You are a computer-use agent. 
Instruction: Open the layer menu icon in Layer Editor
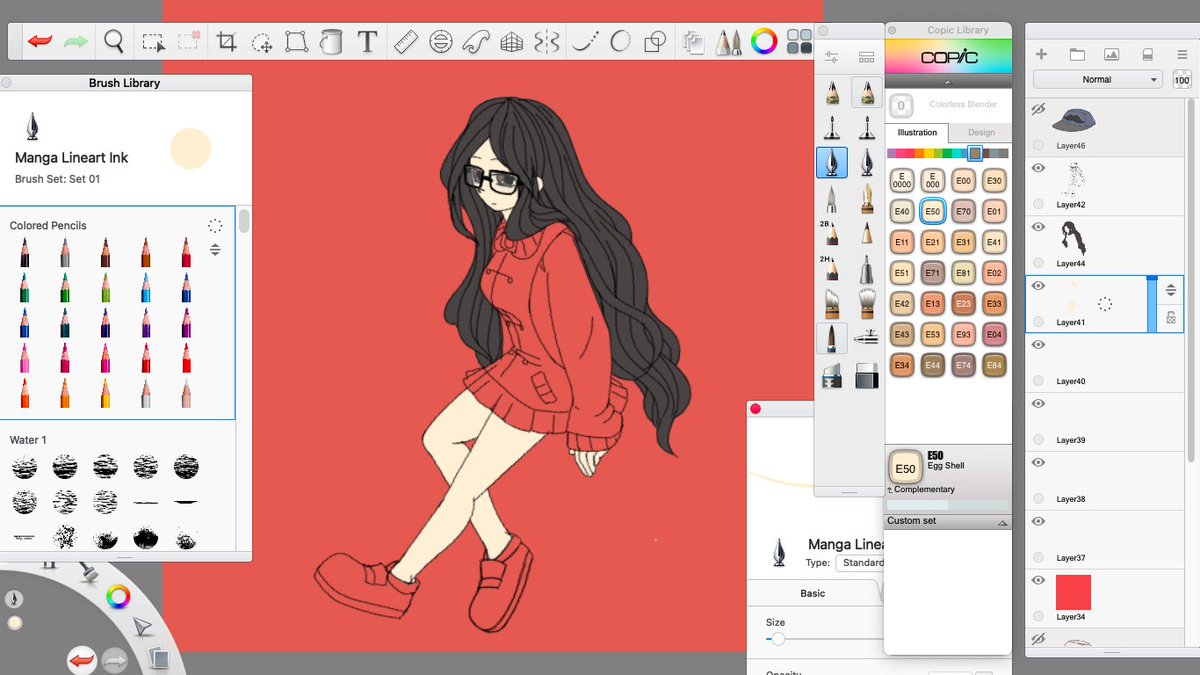click(1181, 54)
